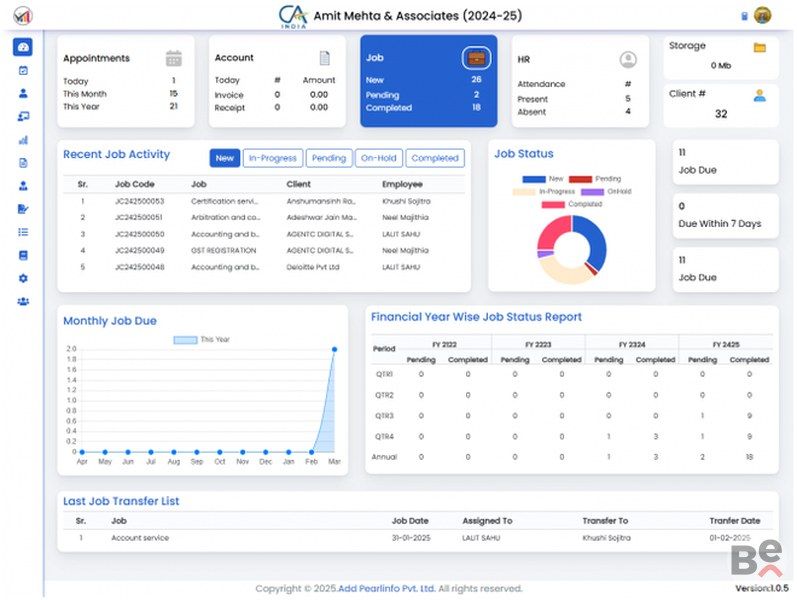Click job code JC242500053 row
The height and width of the screenshot is (600, 797).
[x=139, y=201]
